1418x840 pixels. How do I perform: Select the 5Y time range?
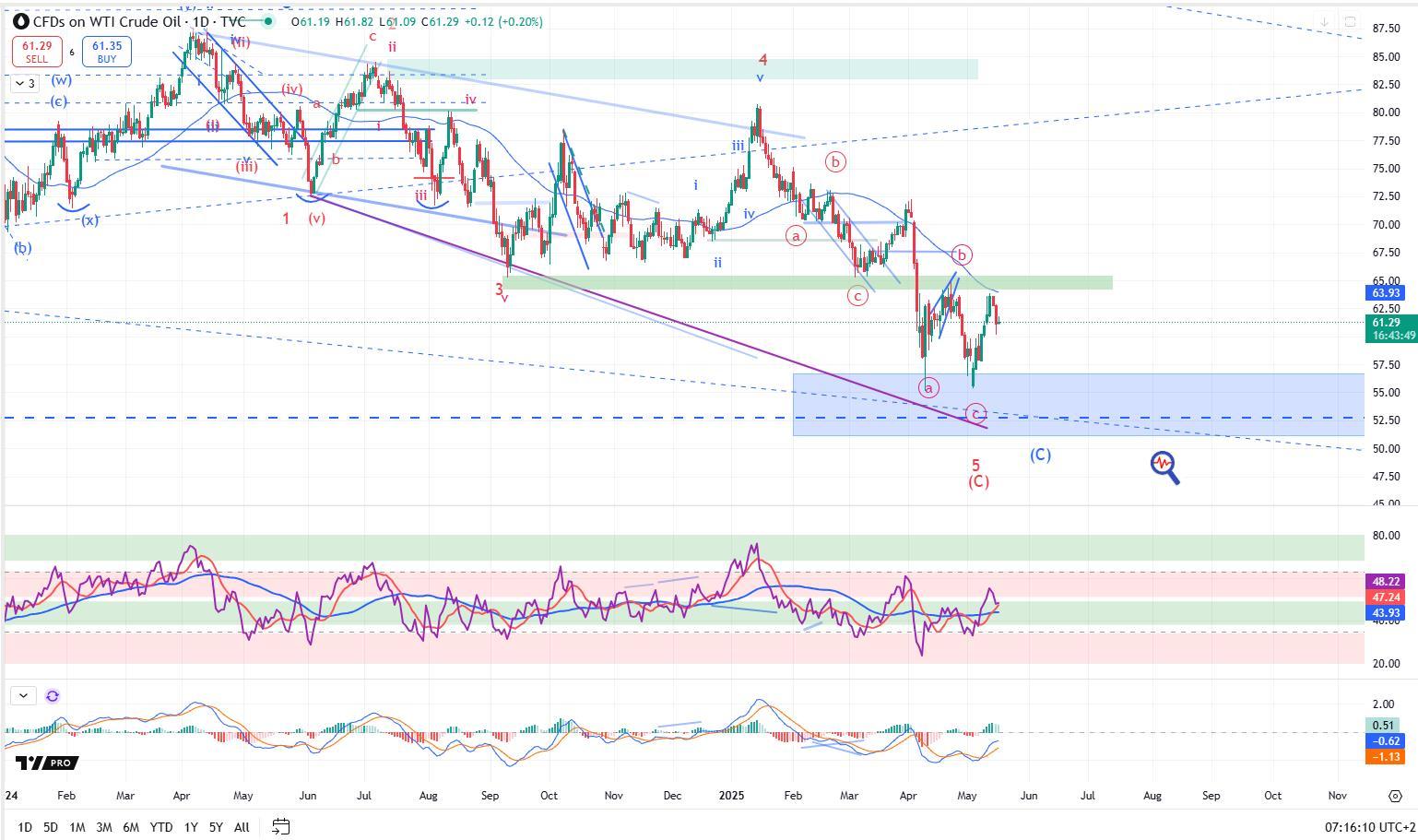pyautogui.click(x=216, y=827)
